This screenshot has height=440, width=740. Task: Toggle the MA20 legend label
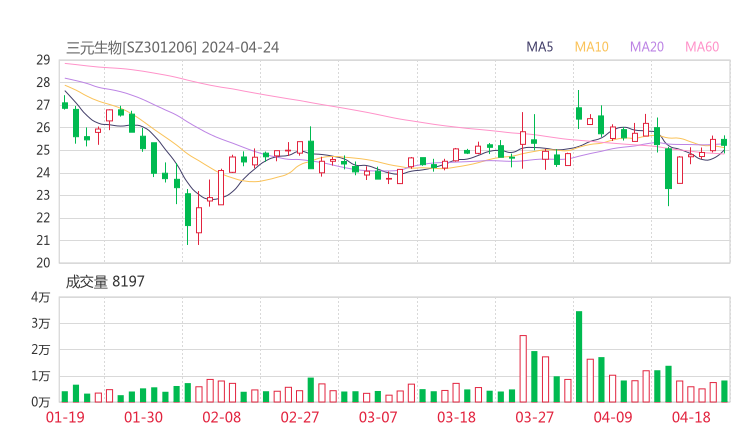[647, 47]
